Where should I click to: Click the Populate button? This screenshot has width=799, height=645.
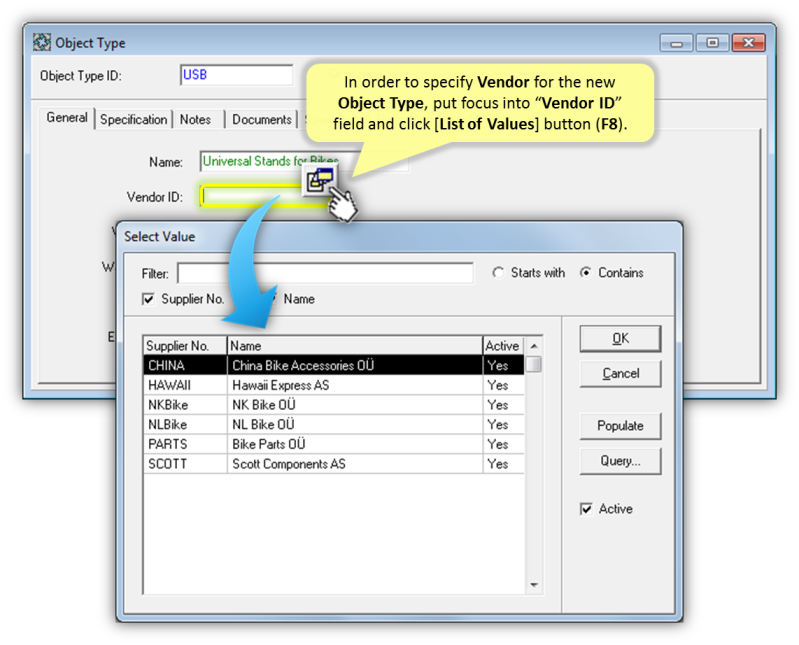click(x=620, y=426)
